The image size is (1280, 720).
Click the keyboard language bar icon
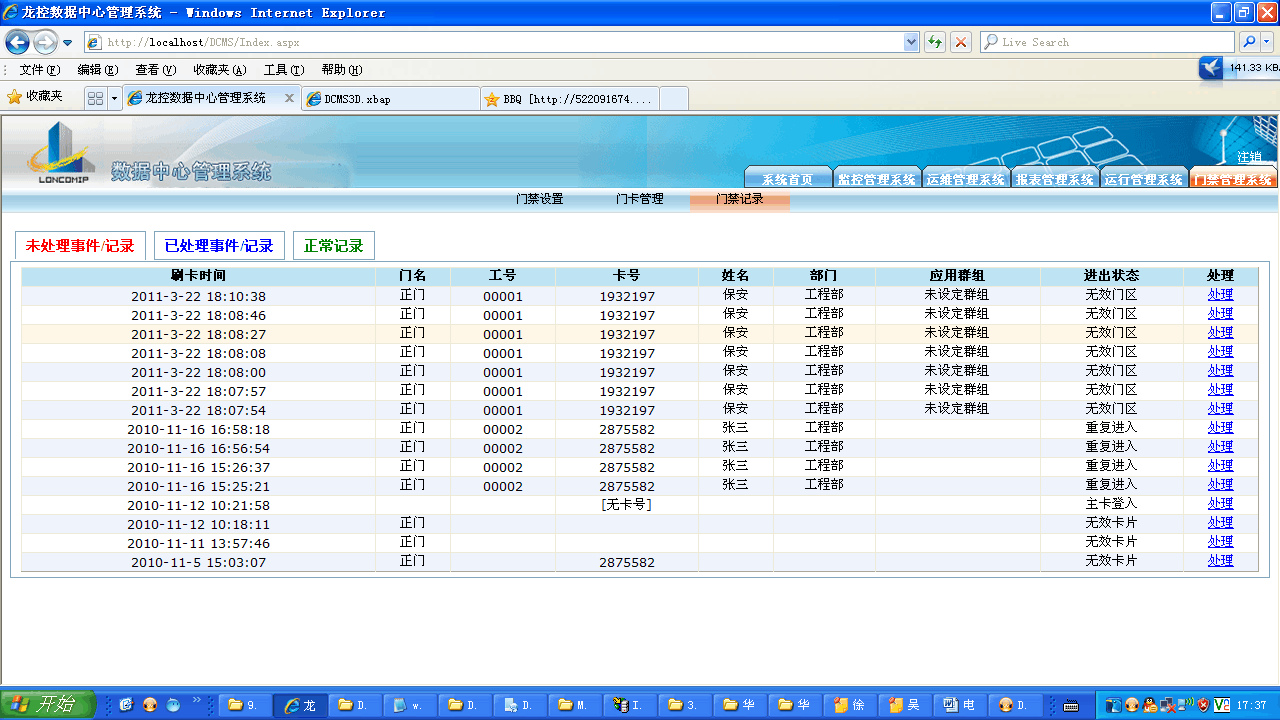pyautogui.click(x=1071, y=706)
